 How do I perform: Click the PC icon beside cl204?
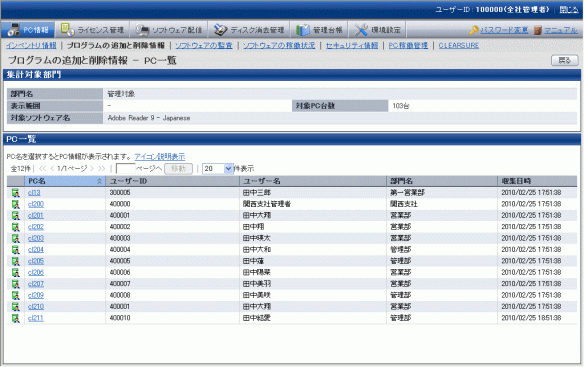click(15, 250)
